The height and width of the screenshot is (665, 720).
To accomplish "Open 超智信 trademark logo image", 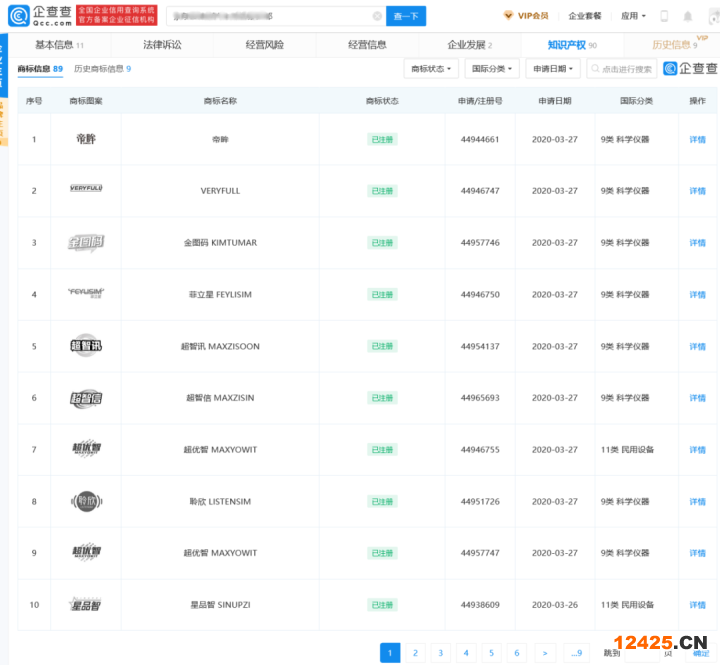I will [x=86, y=398].
